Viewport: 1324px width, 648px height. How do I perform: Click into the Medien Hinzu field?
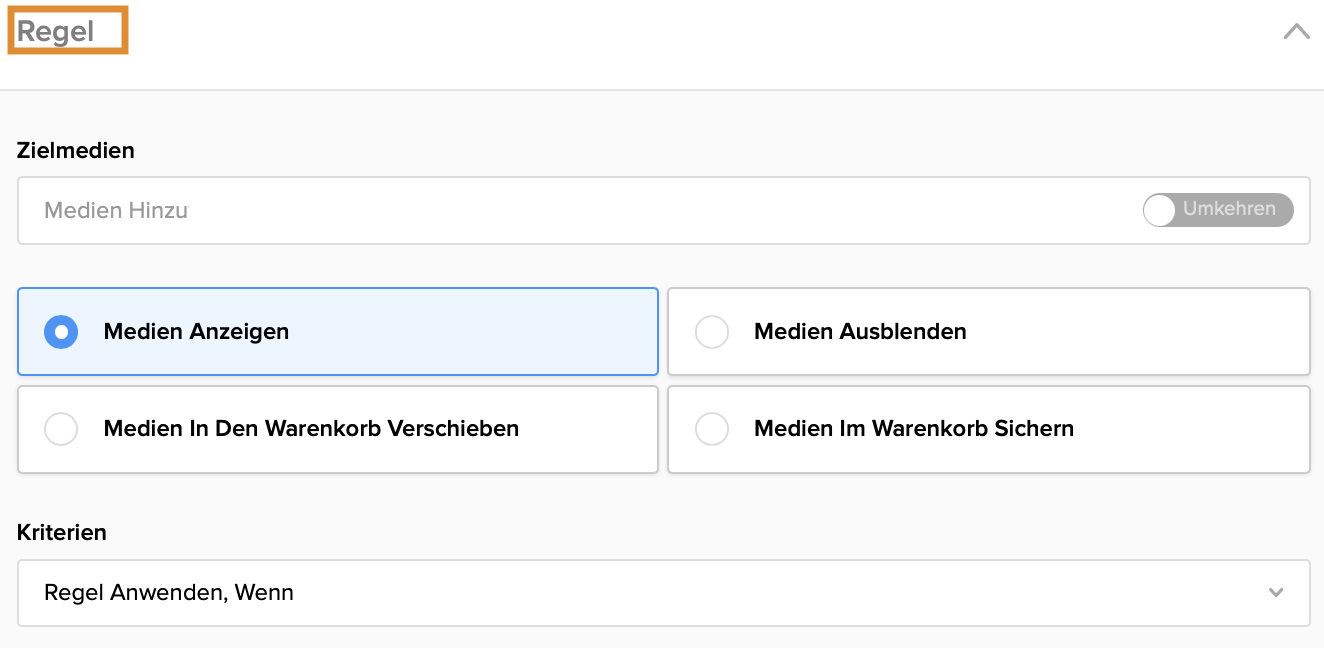coord(116,211)
